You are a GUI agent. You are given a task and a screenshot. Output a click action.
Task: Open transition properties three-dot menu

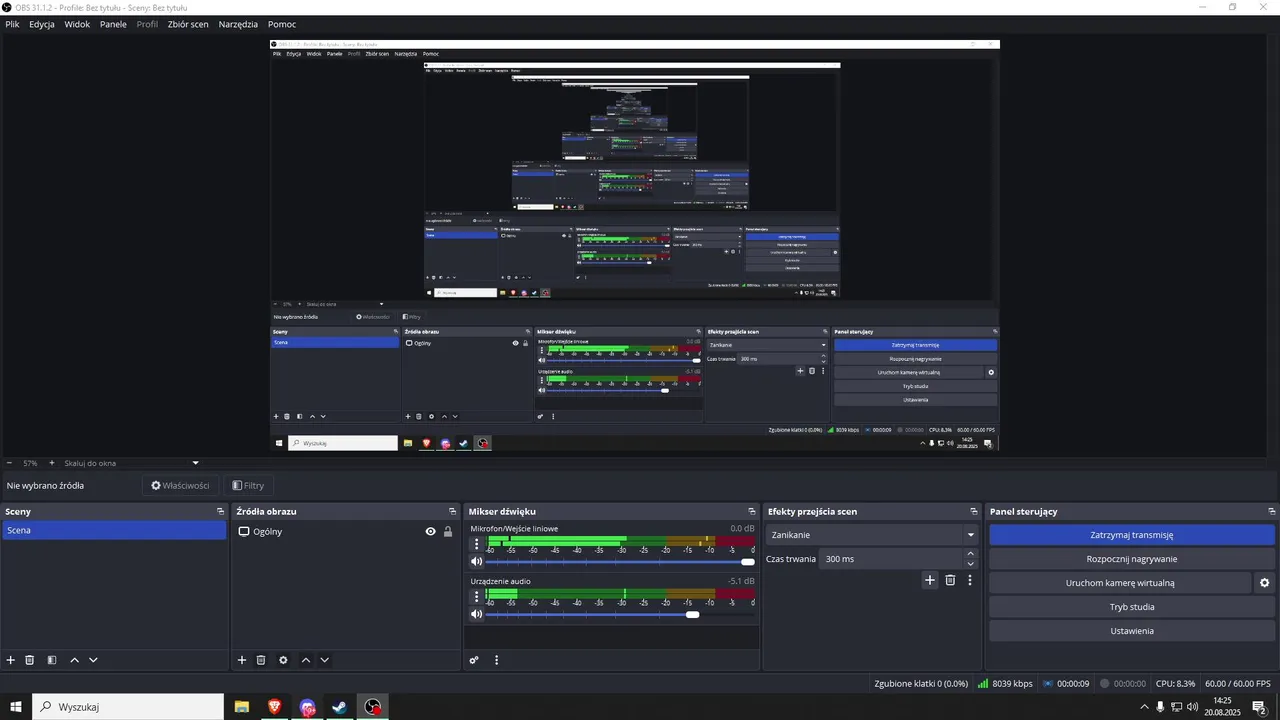[969, 580]
